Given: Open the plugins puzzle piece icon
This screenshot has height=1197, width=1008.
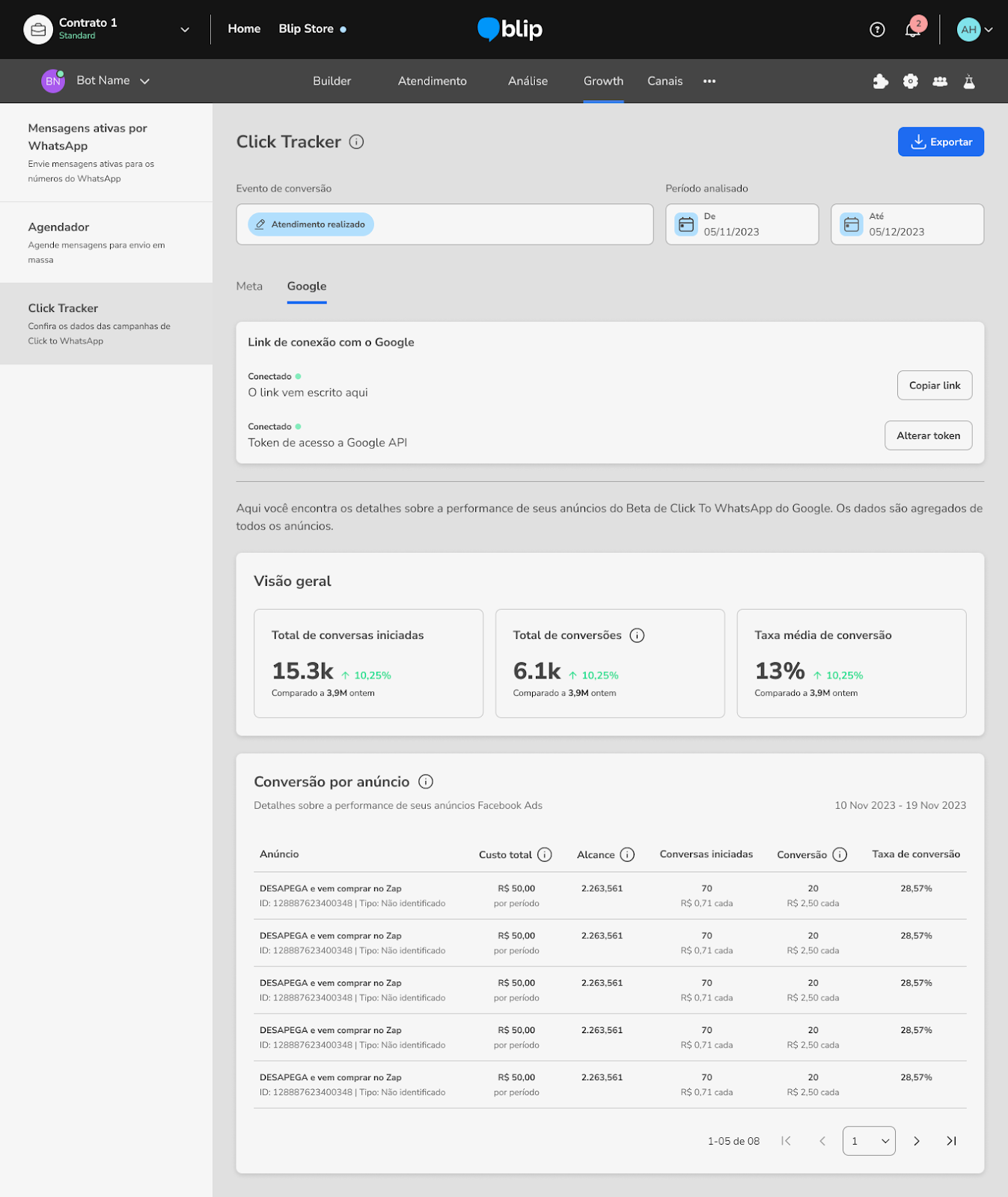Looking at the screenshot, I should point(881,81).
